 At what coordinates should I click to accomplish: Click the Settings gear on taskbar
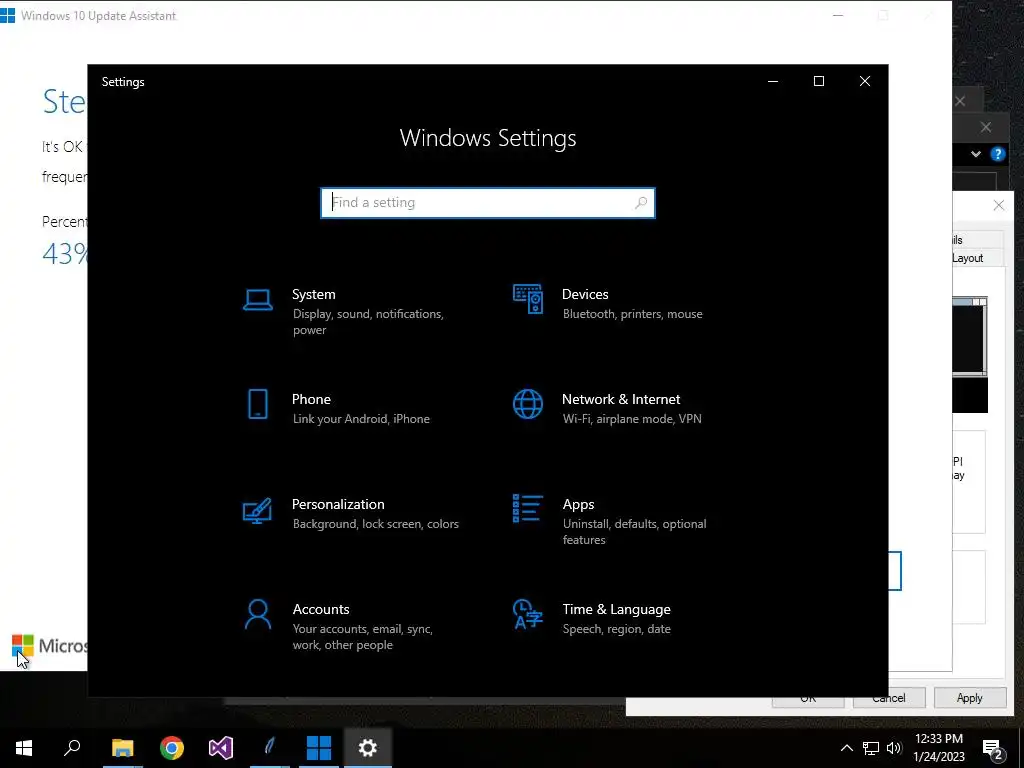368,748
